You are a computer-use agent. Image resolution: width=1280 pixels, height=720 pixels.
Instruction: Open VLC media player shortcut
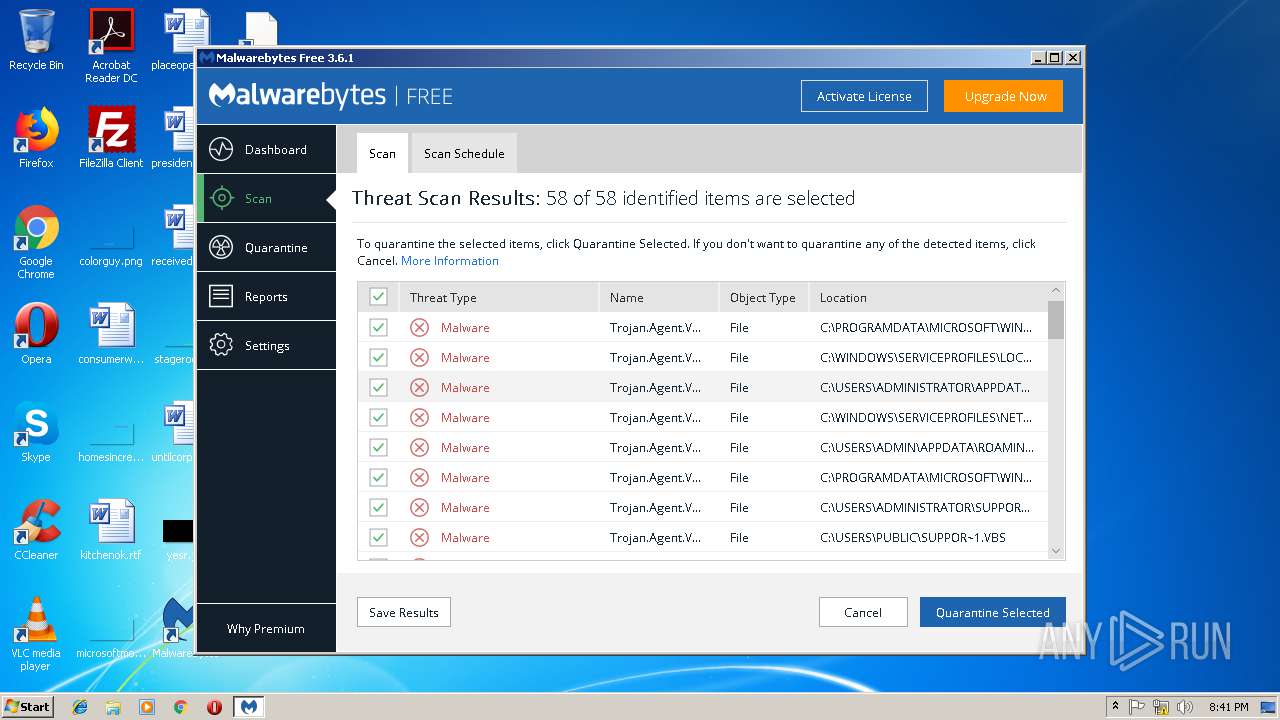click(x=36, y=634)
